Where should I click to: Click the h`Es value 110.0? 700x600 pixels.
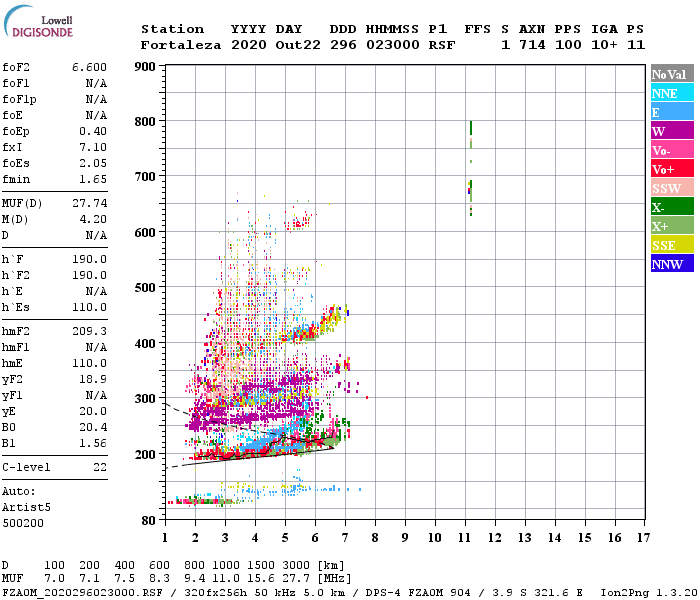point(89,307)
